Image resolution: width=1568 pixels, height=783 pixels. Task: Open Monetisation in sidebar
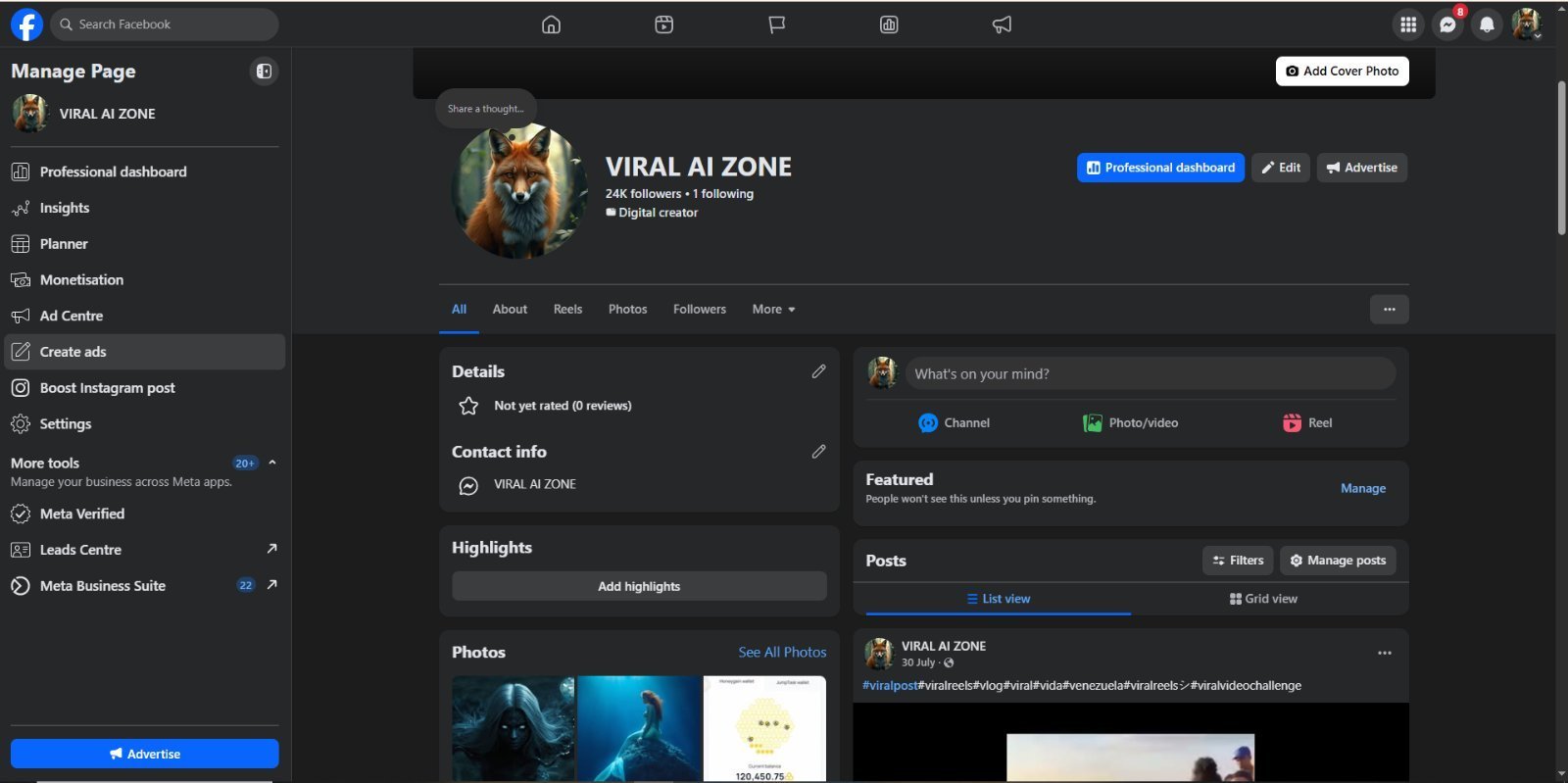point(145,280)
